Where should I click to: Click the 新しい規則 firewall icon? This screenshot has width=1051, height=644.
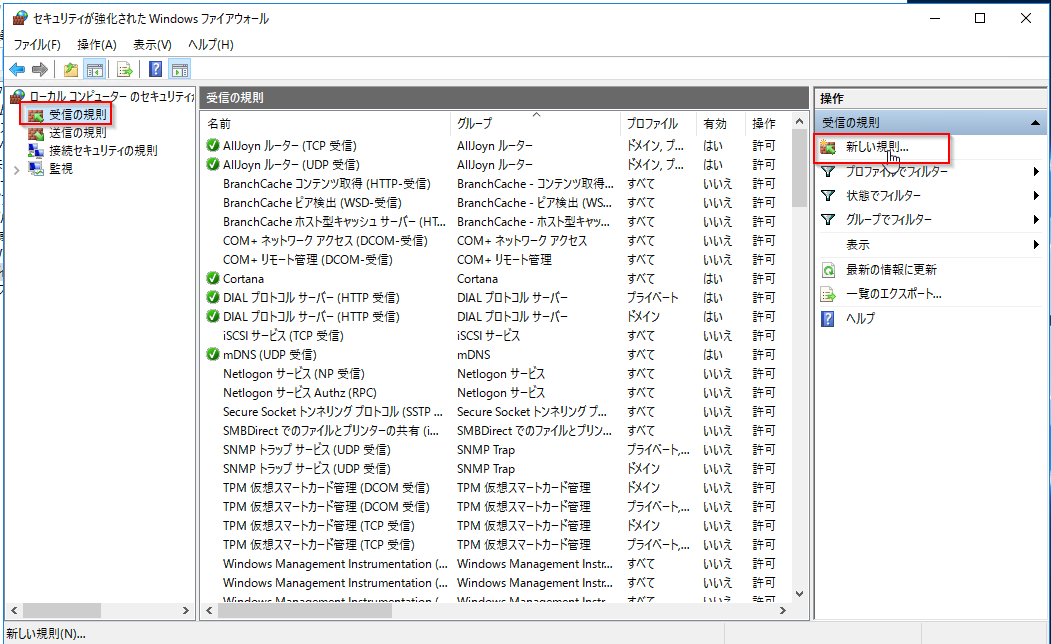point(828,147)
